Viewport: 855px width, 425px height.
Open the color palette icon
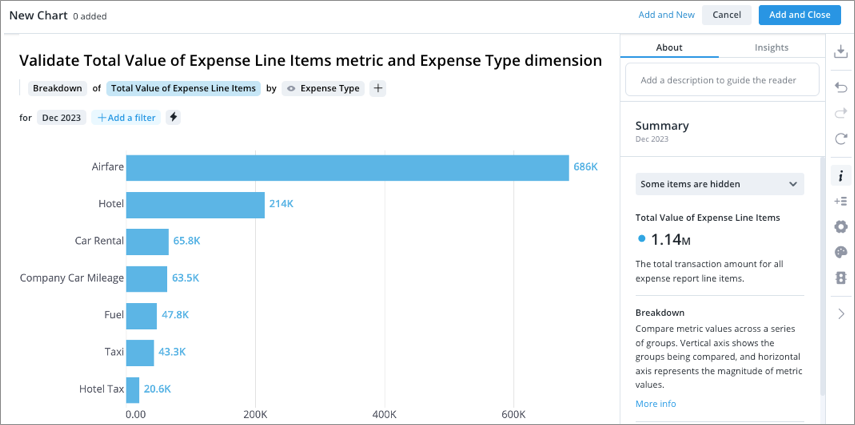pos(840,252)
